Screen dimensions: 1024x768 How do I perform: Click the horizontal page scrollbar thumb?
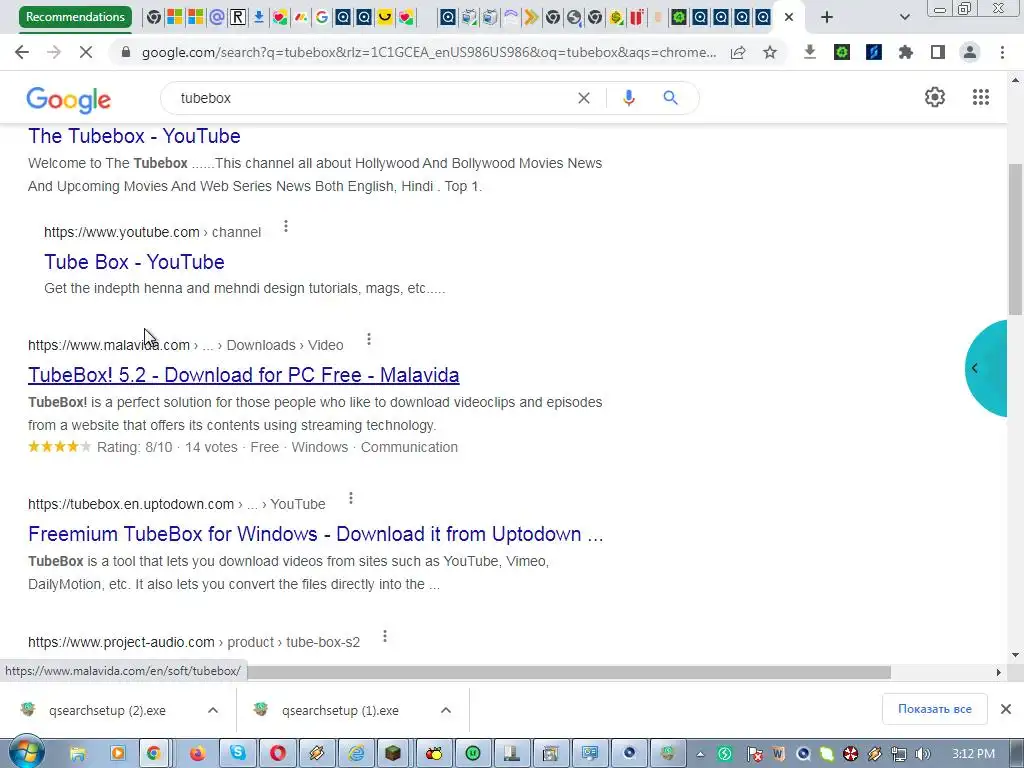(568, 672)
